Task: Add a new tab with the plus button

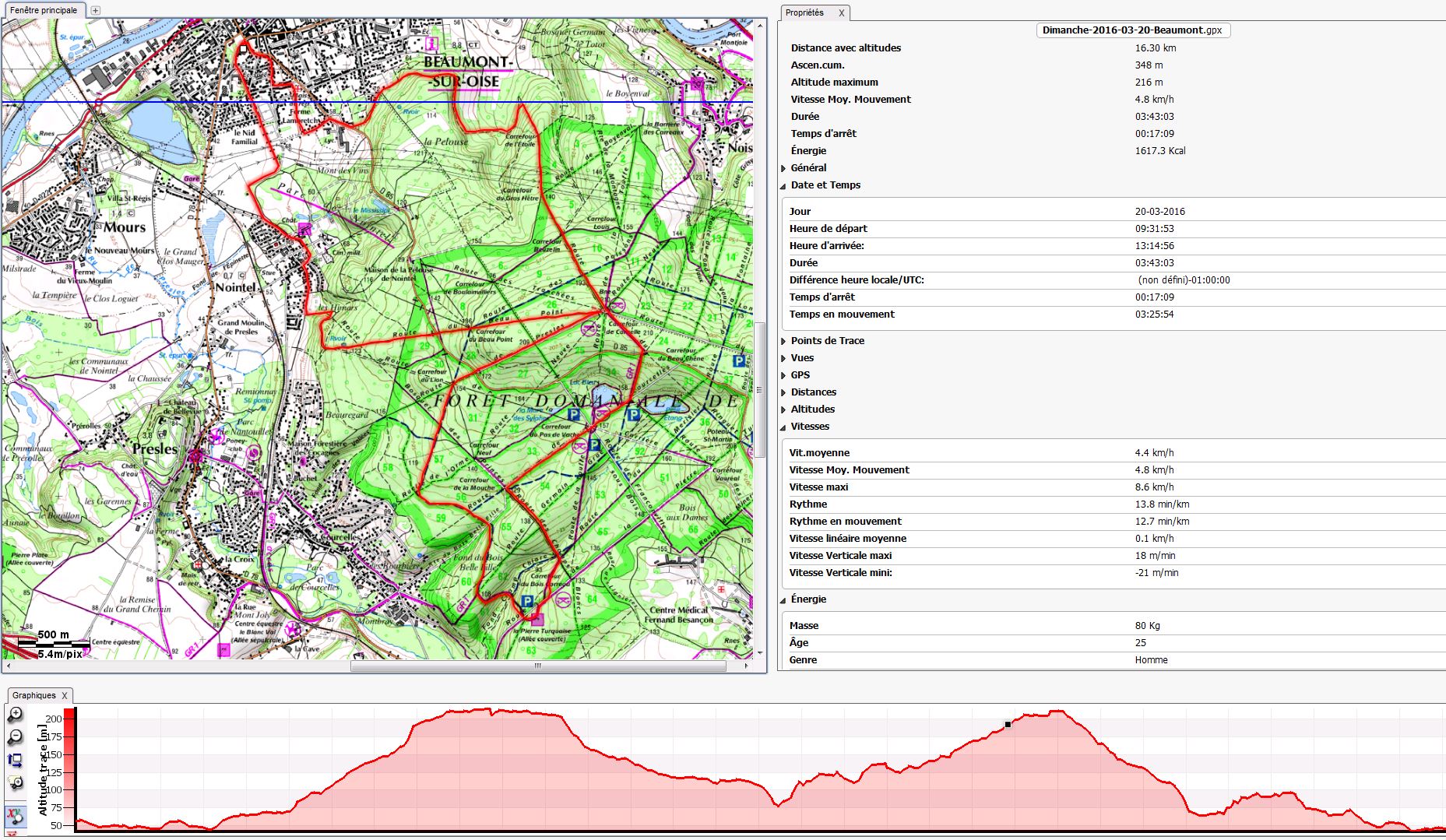Action: [x=95, y=10]
